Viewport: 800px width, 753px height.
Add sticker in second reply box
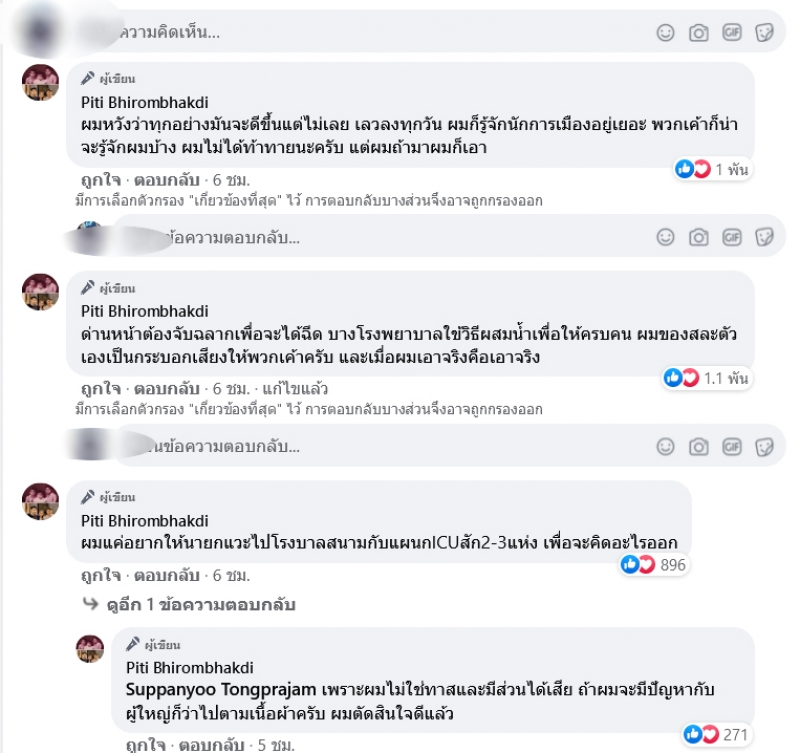pos(764,447)
